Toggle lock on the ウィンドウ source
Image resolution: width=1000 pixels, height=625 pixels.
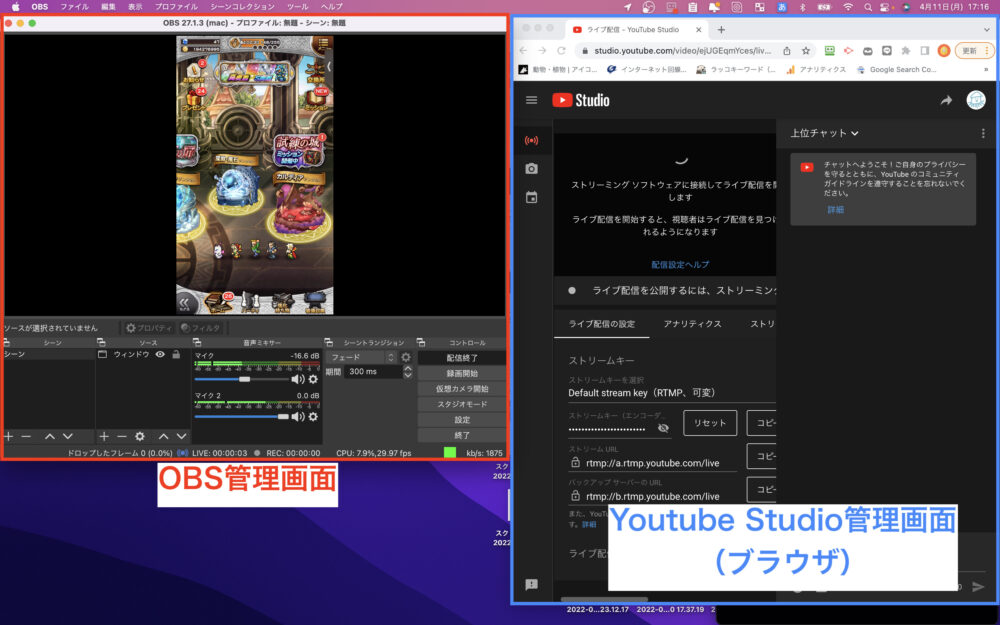[176, 354]
